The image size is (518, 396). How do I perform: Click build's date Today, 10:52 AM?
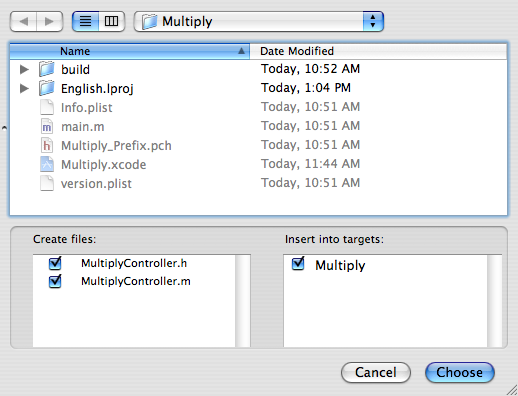click(310, 69)
